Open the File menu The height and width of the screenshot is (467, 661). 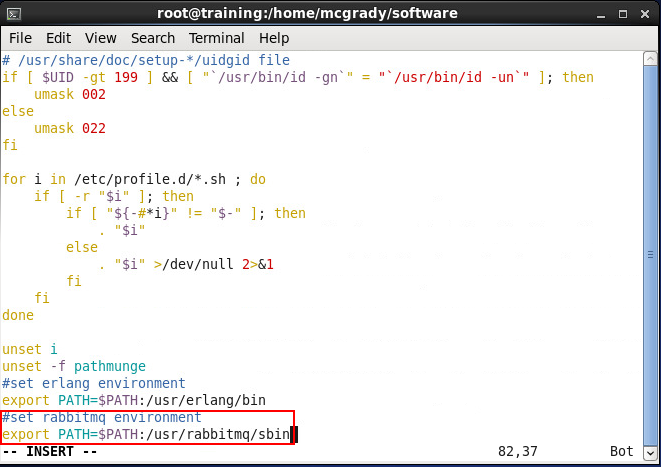(20, 38)
